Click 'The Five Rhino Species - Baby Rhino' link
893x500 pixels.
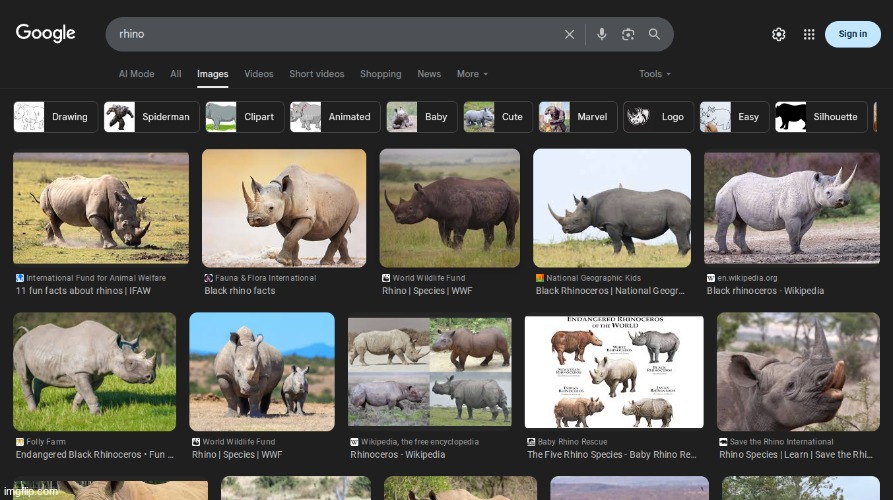tap(612, 454)
